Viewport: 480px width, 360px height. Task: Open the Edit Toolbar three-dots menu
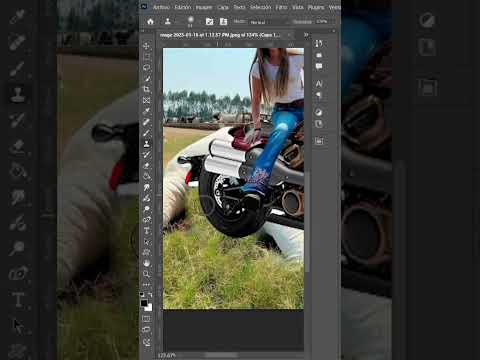click(x=146, y=285)
